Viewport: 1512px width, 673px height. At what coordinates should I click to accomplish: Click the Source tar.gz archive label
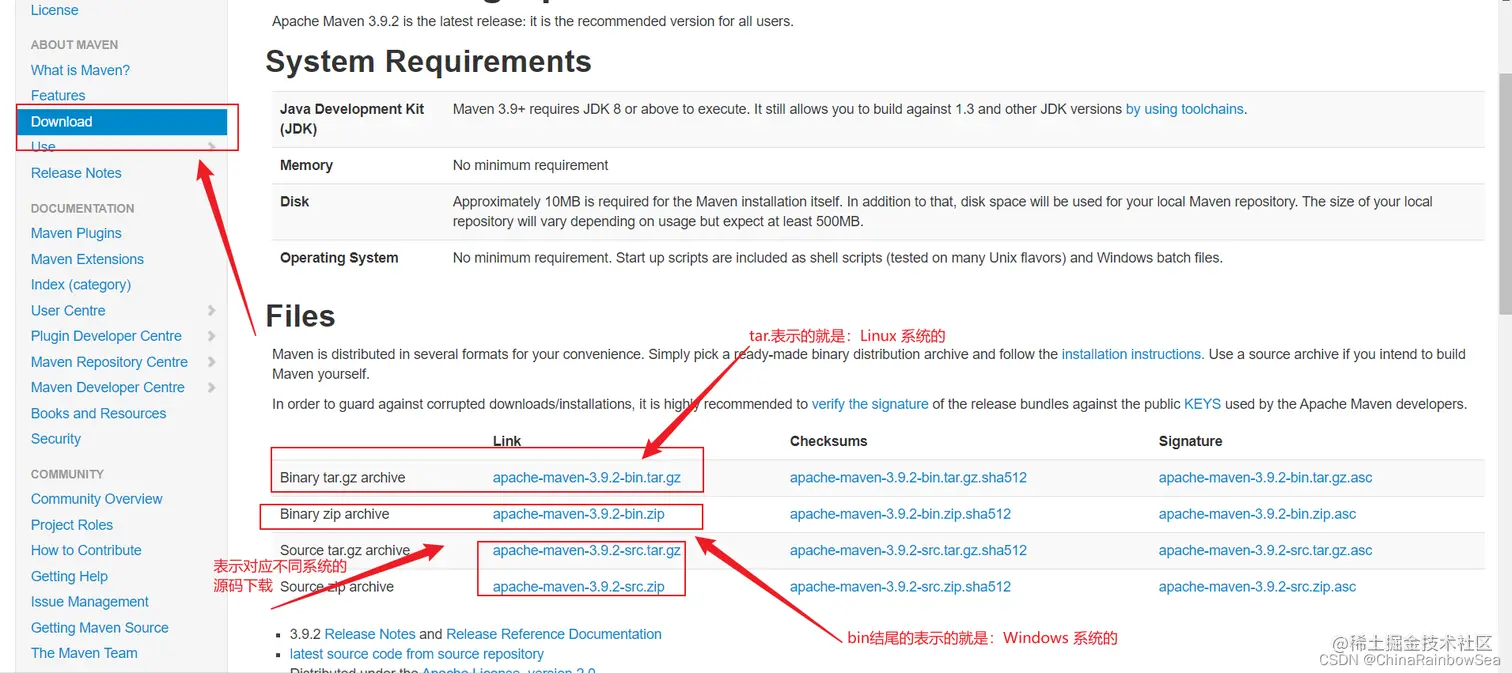(345, 551)
